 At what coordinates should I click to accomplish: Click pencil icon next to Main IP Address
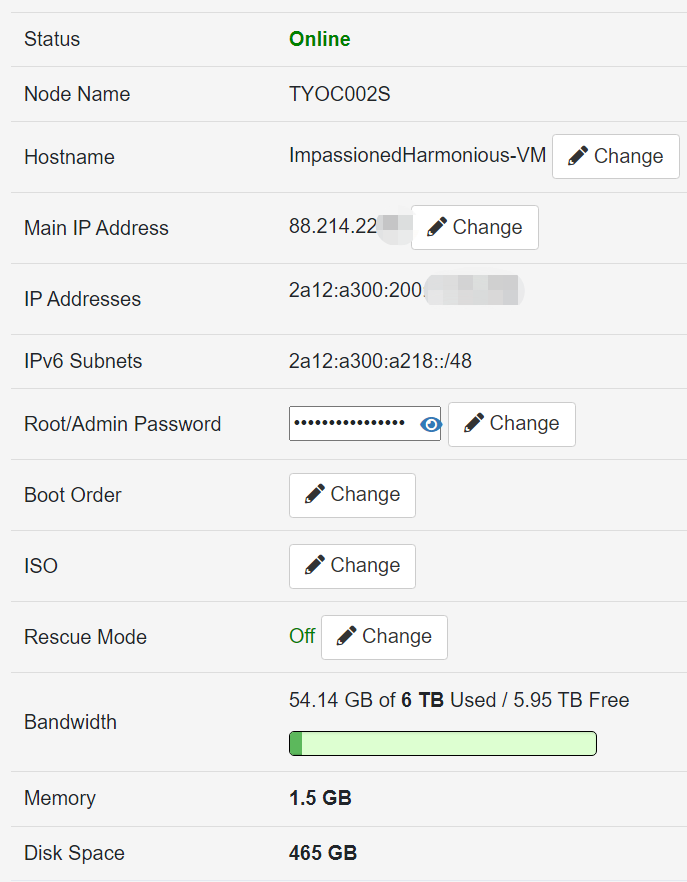[x=436, y=228]
